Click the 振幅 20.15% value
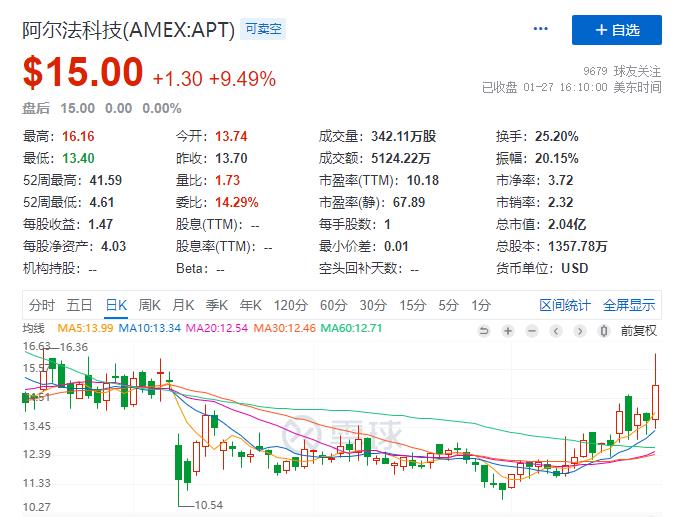 [x=556, y=158]
